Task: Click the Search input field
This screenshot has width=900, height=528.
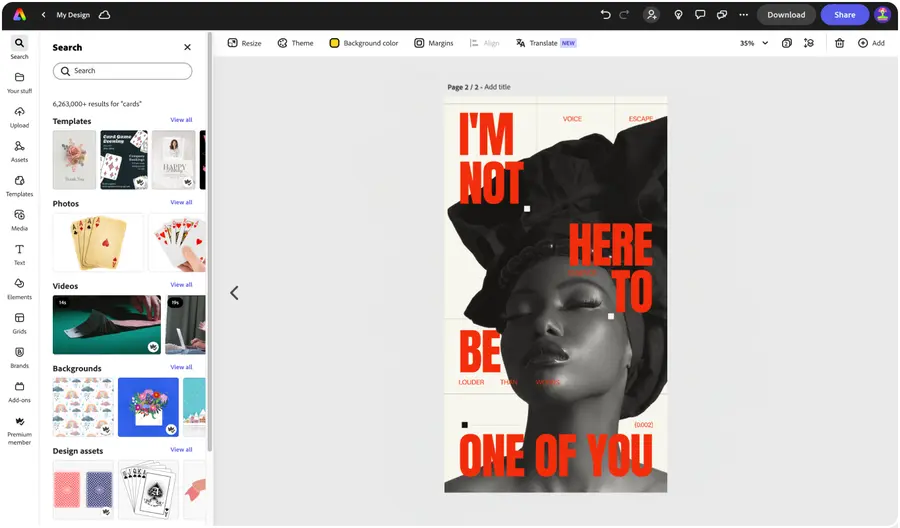Action: (122, 71)
